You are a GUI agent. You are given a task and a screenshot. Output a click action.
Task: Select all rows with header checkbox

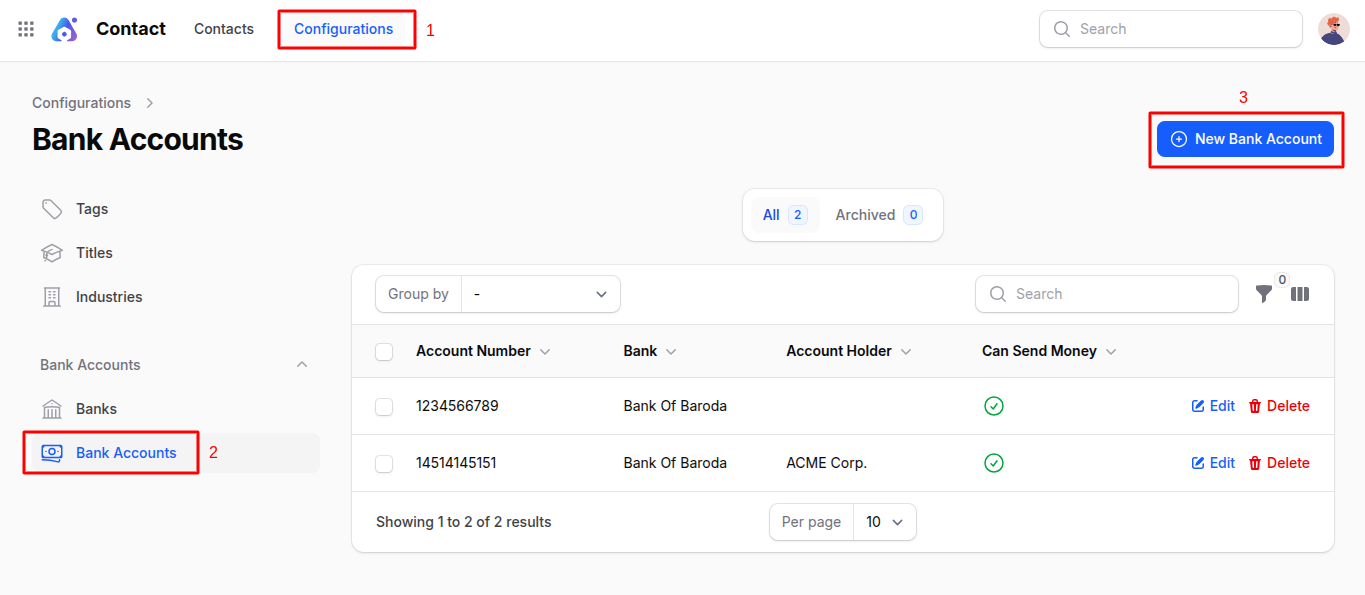(384, 351)
